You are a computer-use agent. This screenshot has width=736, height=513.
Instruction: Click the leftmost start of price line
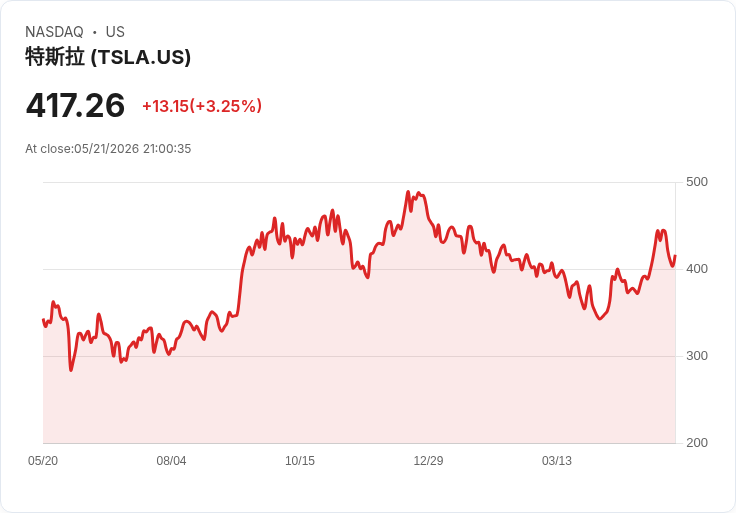[x=43, y=320]
